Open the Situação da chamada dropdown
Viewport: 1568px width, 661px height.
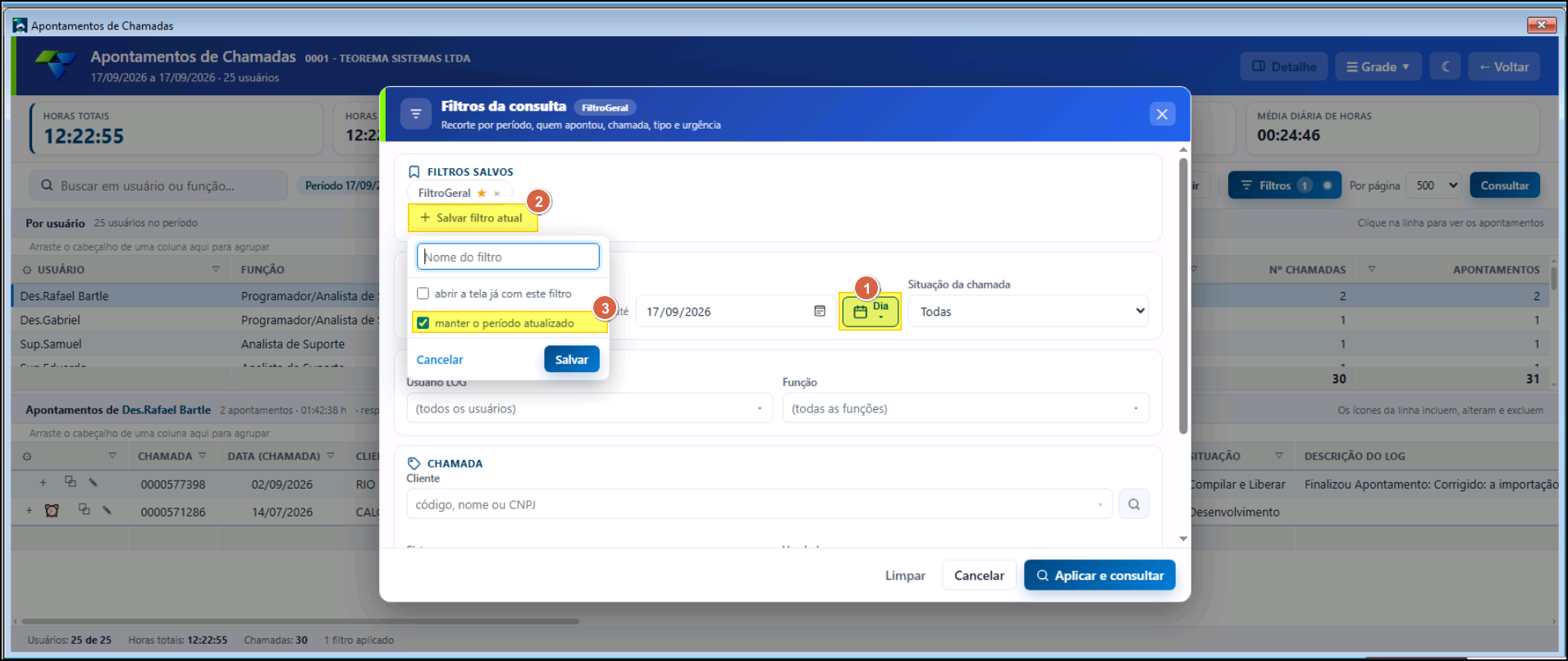[1028, 312]
